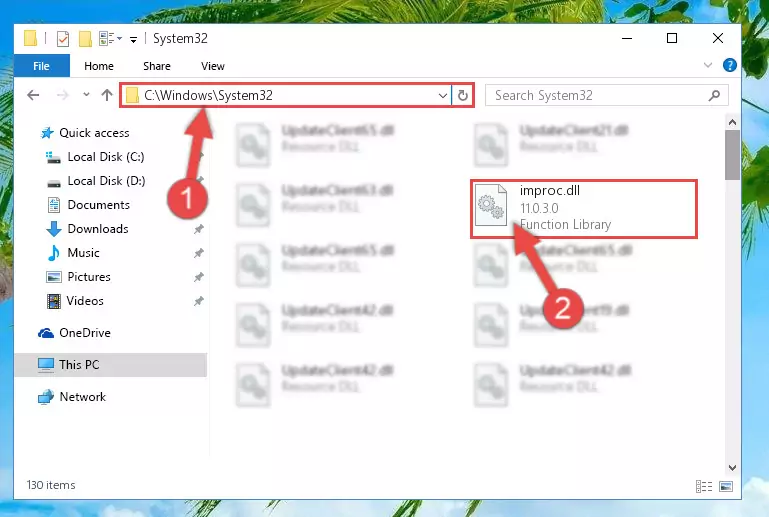Click the magnifier search icon

714,95
